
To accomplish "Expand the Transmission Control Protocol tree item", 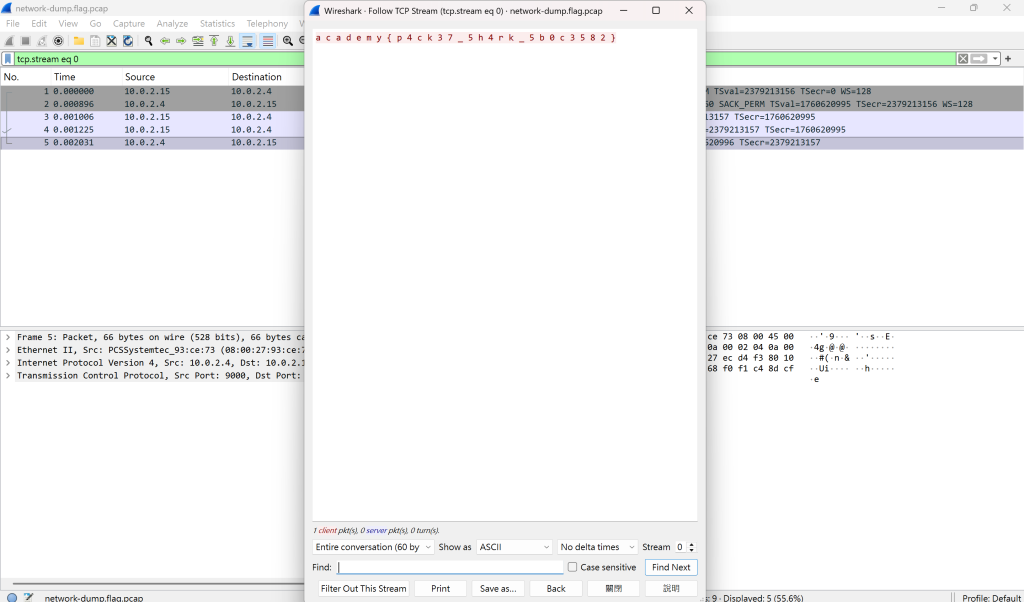I will 8,375.
